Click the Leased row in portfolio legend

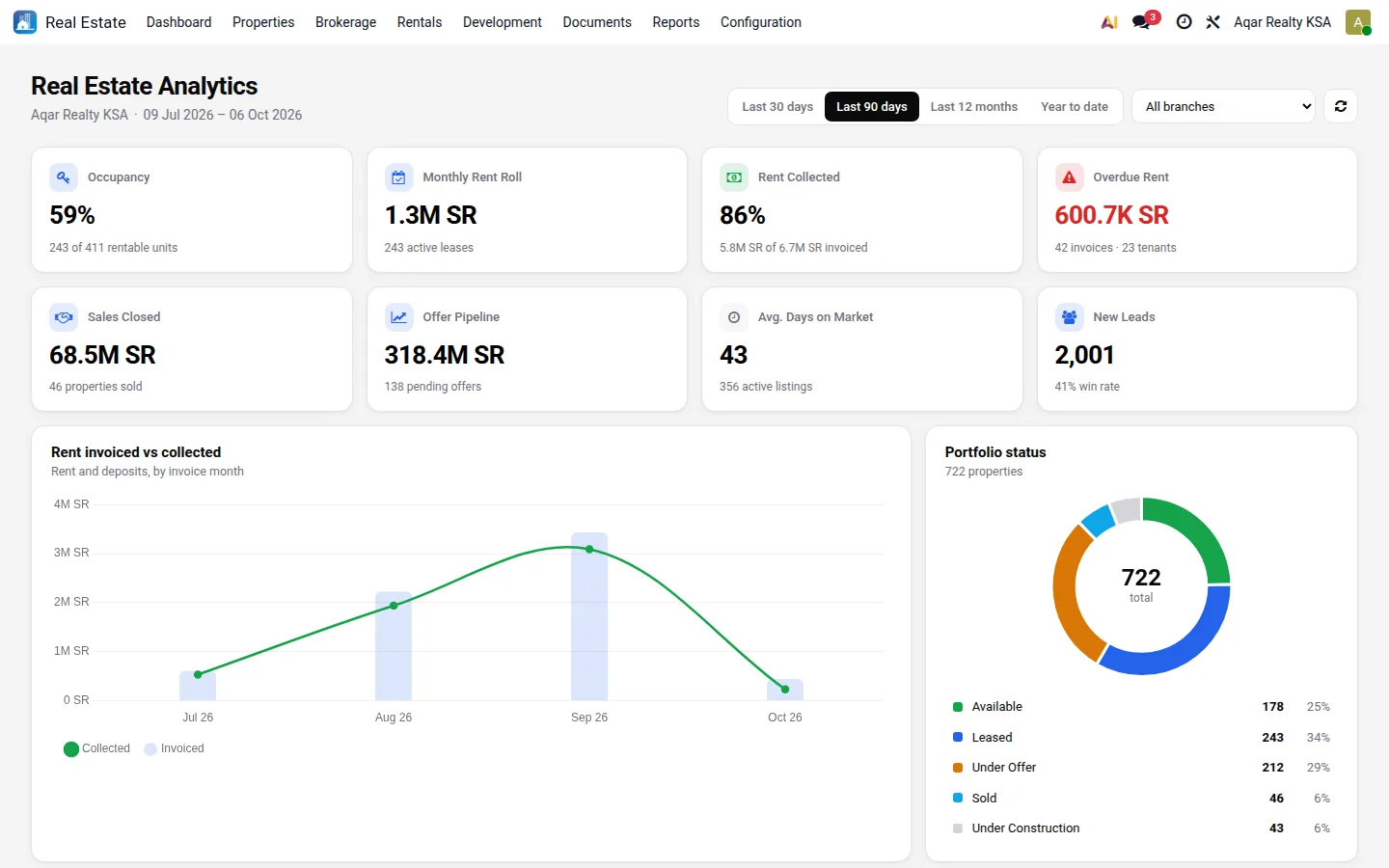click(x=1141, y=738)
